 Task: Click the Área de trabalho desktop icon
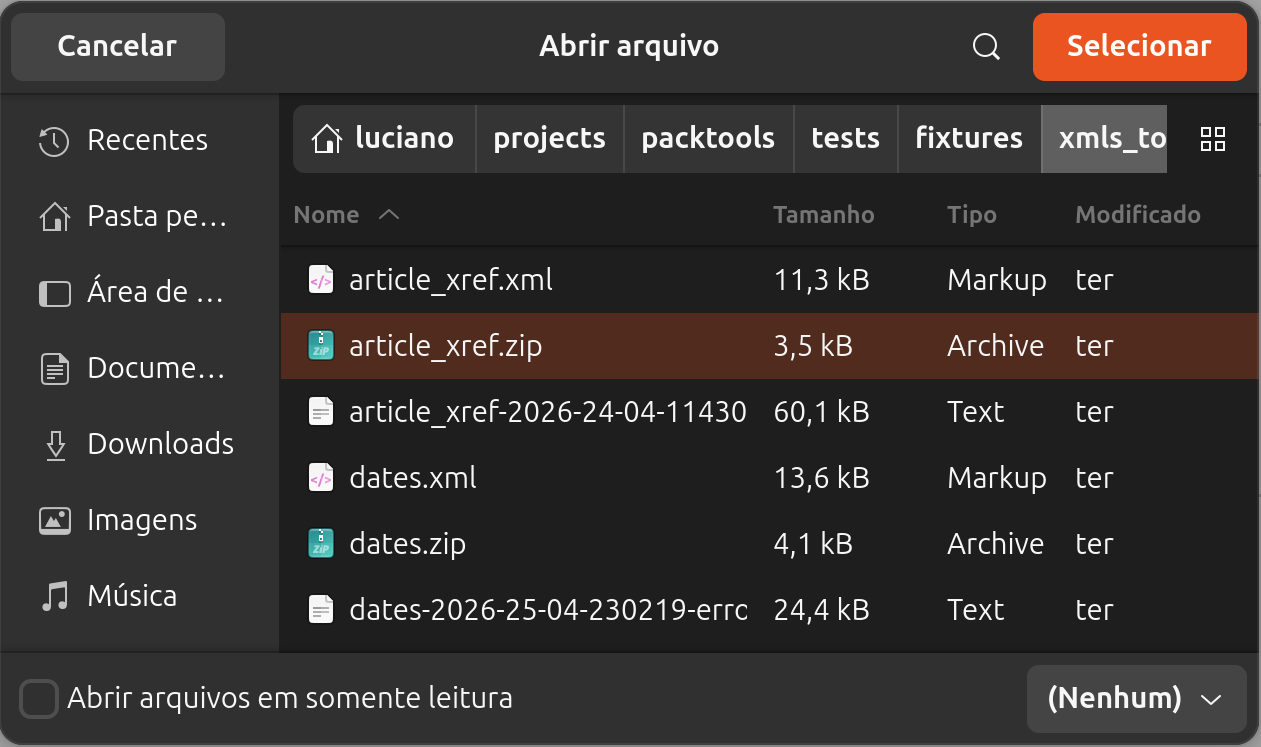click(x=54, y=293)
